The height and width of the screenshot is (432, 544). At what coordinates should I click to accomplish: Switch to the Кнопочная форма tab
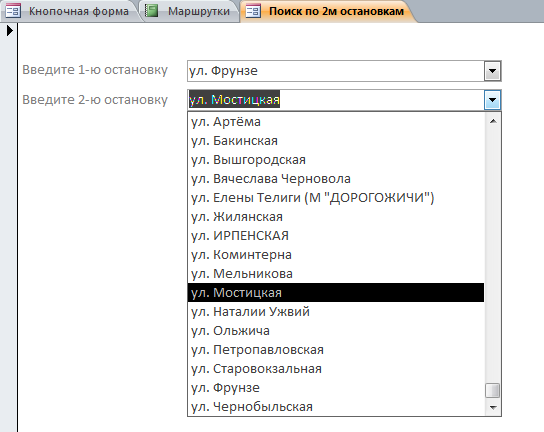[x=69, y=11]
